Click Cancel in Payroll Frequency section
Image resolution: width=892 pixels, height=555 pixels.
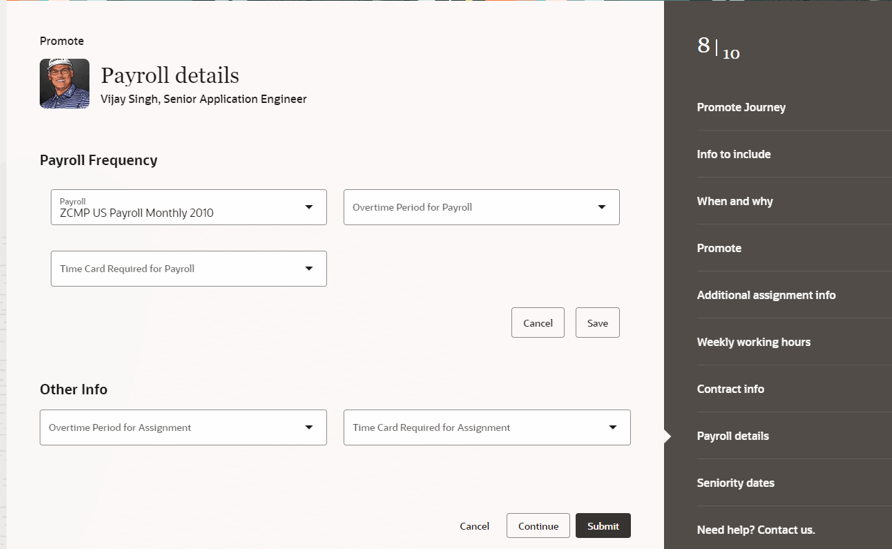(538, 322)
